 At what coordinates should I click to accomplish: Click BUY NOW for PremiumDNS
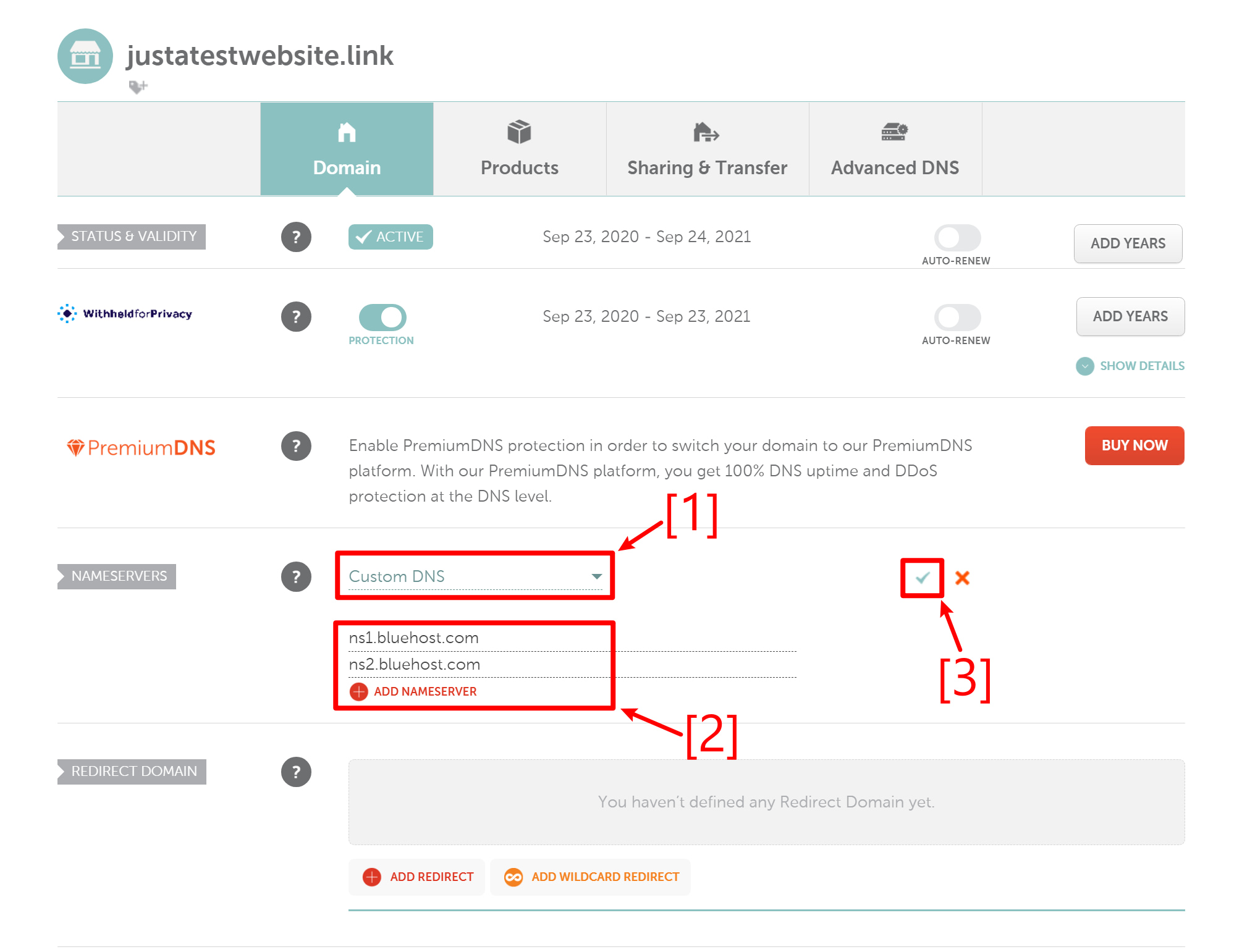coord(1133,445)
